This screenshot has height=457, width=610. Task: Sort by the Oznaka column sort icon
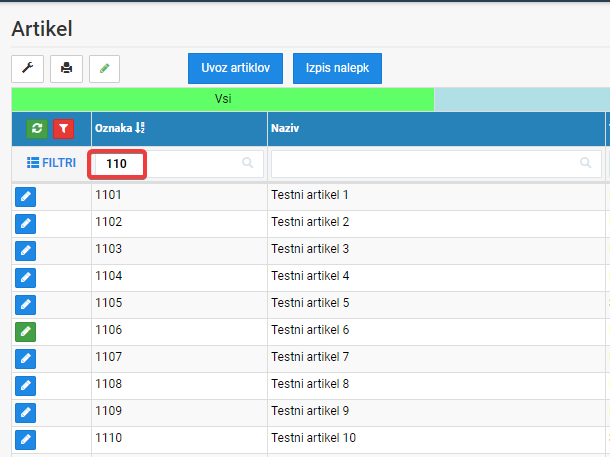[x=140, y=128]
